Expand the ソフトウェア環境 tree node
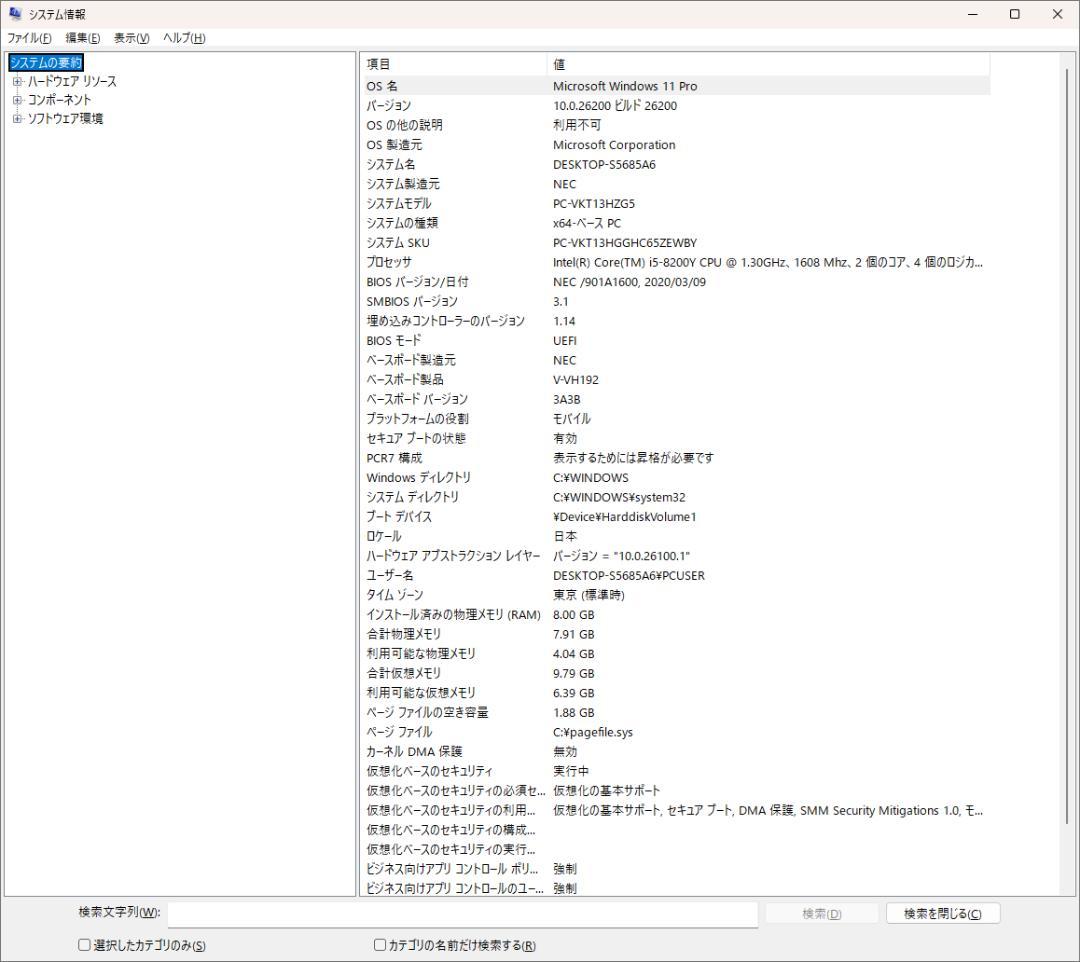Viewport: 1080px width, 962px height. pyautogui.click(x=16, y=118)
